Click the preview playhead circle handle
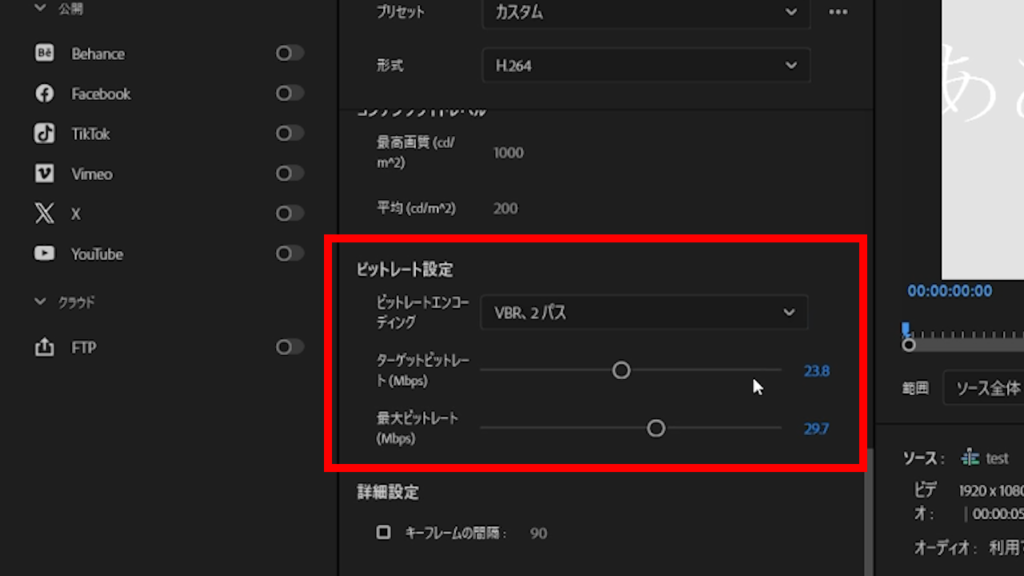The width and height of the screenshot is (1024, 576). click(x=908, y=344)
